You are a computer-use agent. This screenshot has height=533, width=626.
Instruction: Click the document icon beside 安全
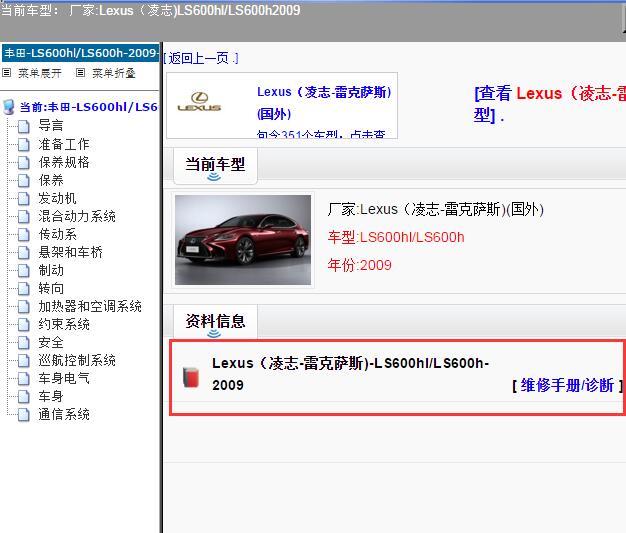(x=24, y=343)
